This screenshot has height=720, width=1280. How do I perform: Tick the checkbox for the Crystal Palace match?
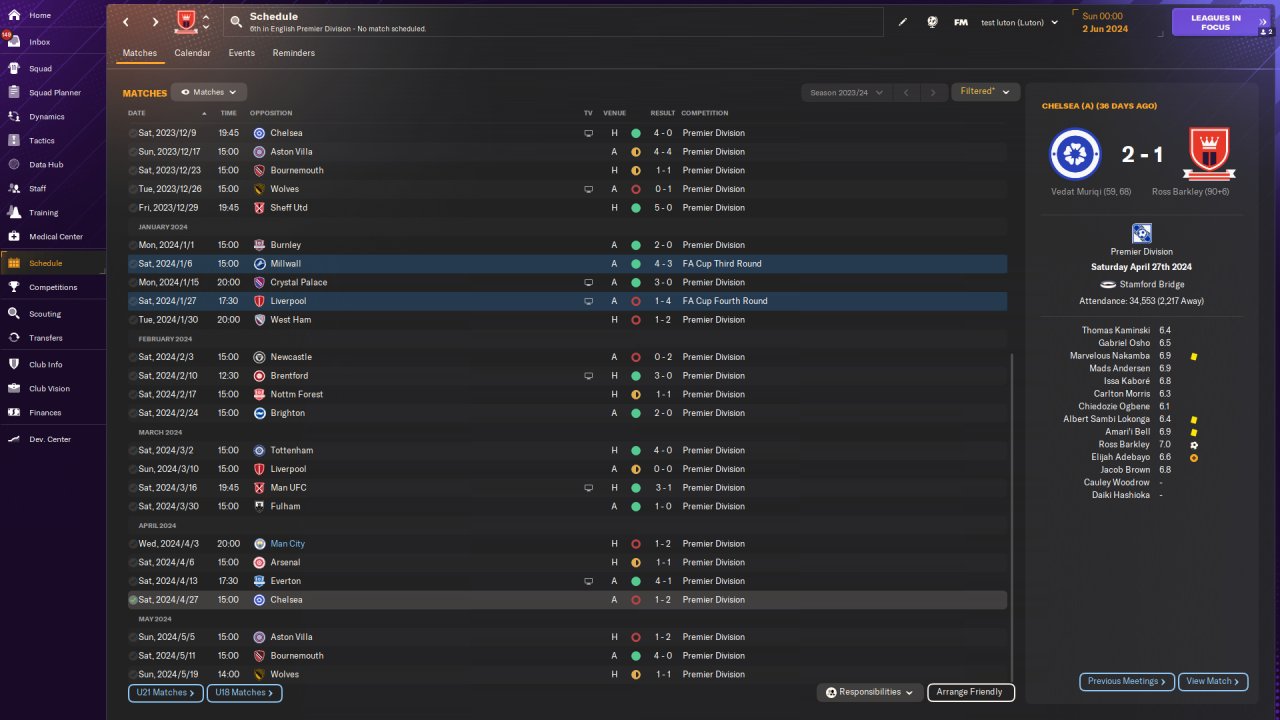(133, 283)
